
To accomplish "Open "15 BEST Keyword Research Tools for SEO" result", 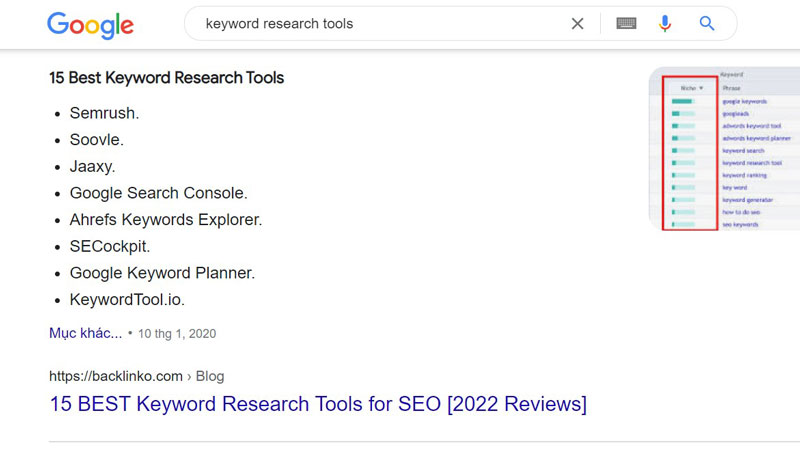I will pyautogui.click(x=317, y=404).
